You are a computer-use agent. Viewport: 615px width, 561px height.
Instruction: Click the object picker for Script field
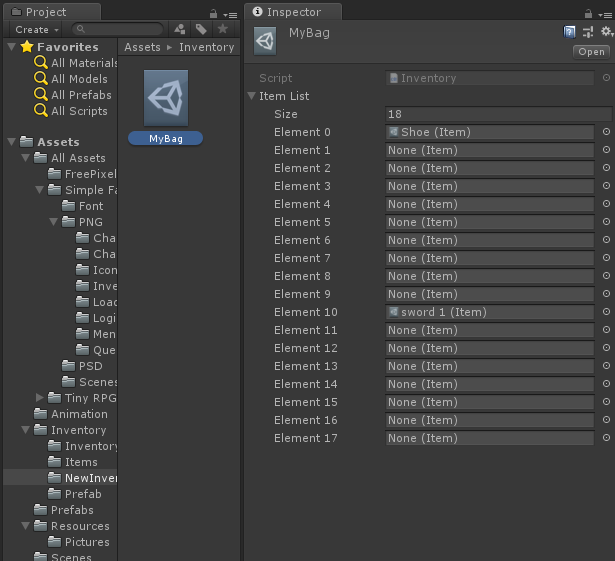pyautogui.click(x=606, y=78)
